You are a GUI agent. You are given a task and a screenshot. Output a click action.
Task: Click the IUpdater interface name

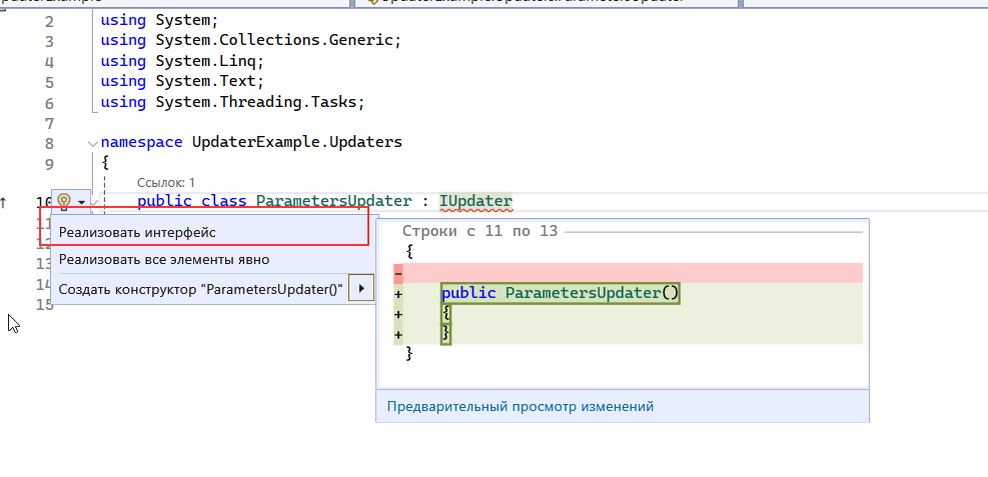pyautogui.click(x=476, y=202)
